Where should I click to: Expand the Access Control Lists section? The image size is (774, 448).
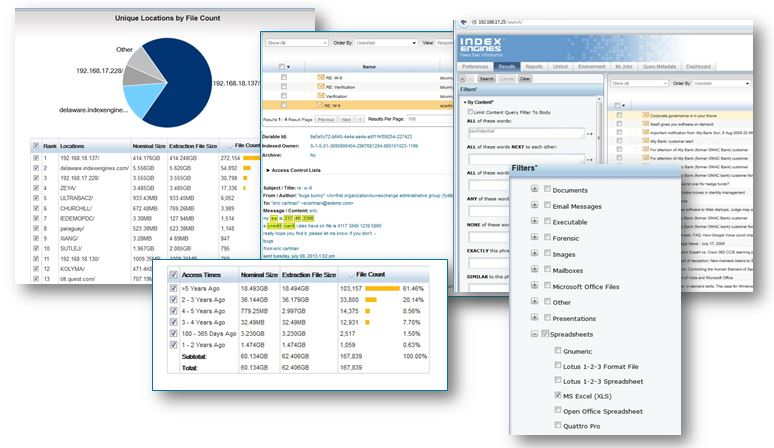(268, 170)
